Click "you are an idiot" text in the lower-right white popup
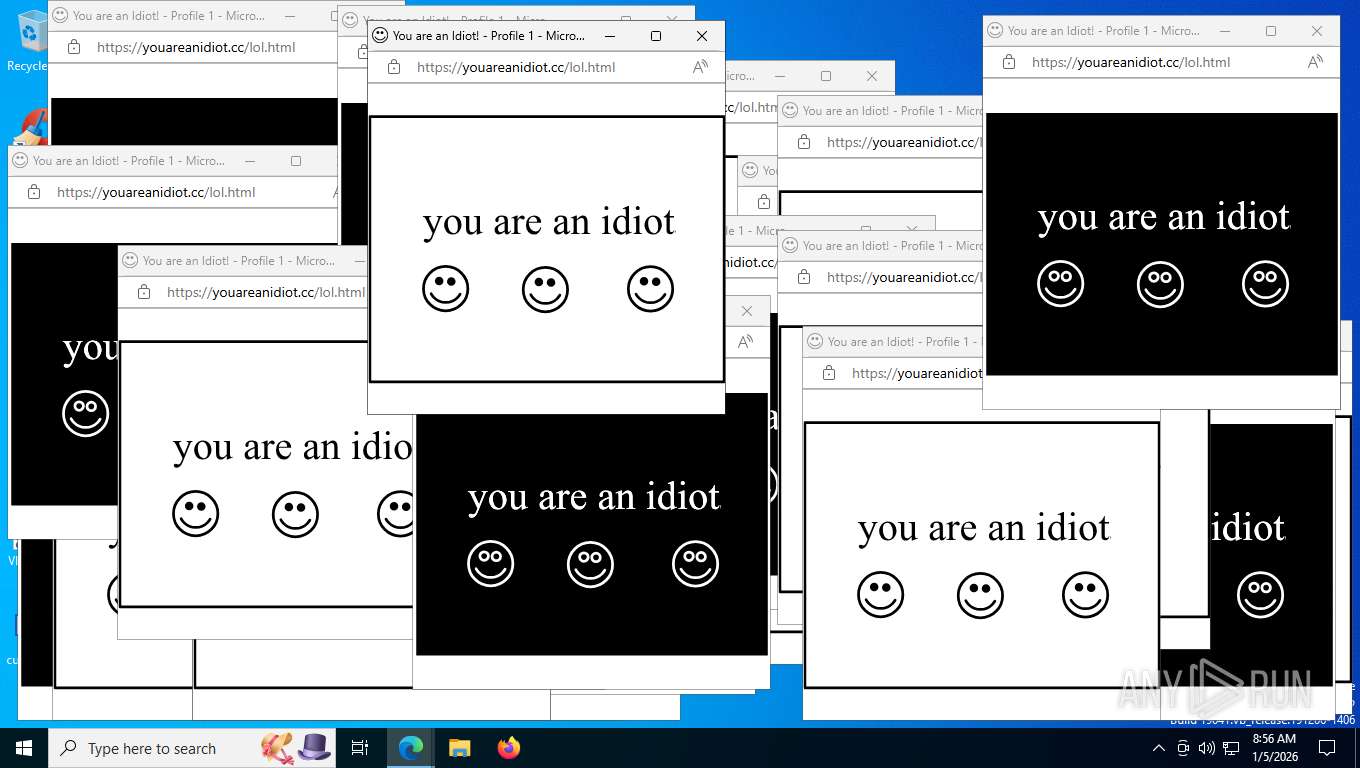The width and height of the screenshot is (1360, 768). pos(984,527)
